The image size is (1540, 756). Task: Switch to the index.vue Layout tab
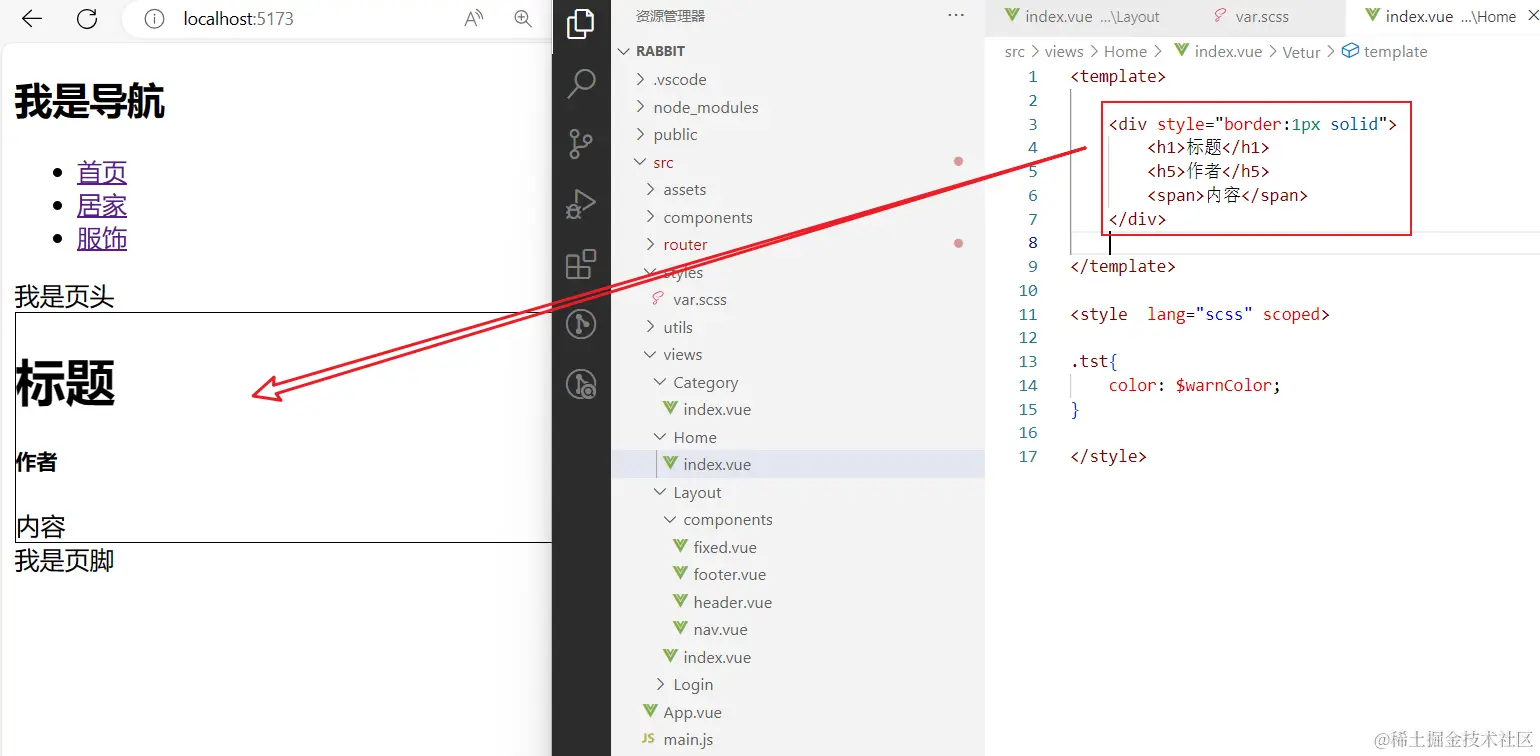(x=1083, y=16)
